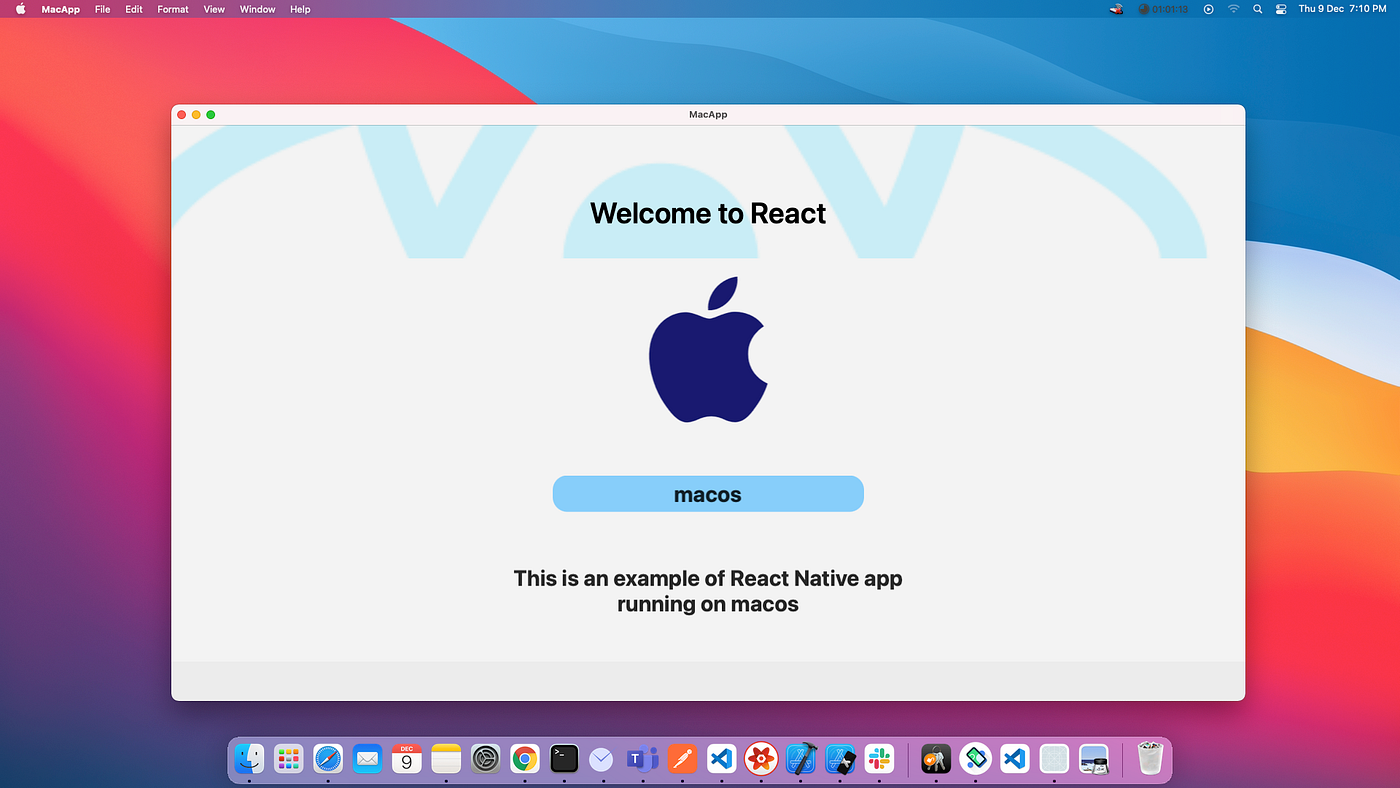Open Spotlight search from the menu bar
This screenshot has width=1400, height=788.
[x=1257, y=9]
